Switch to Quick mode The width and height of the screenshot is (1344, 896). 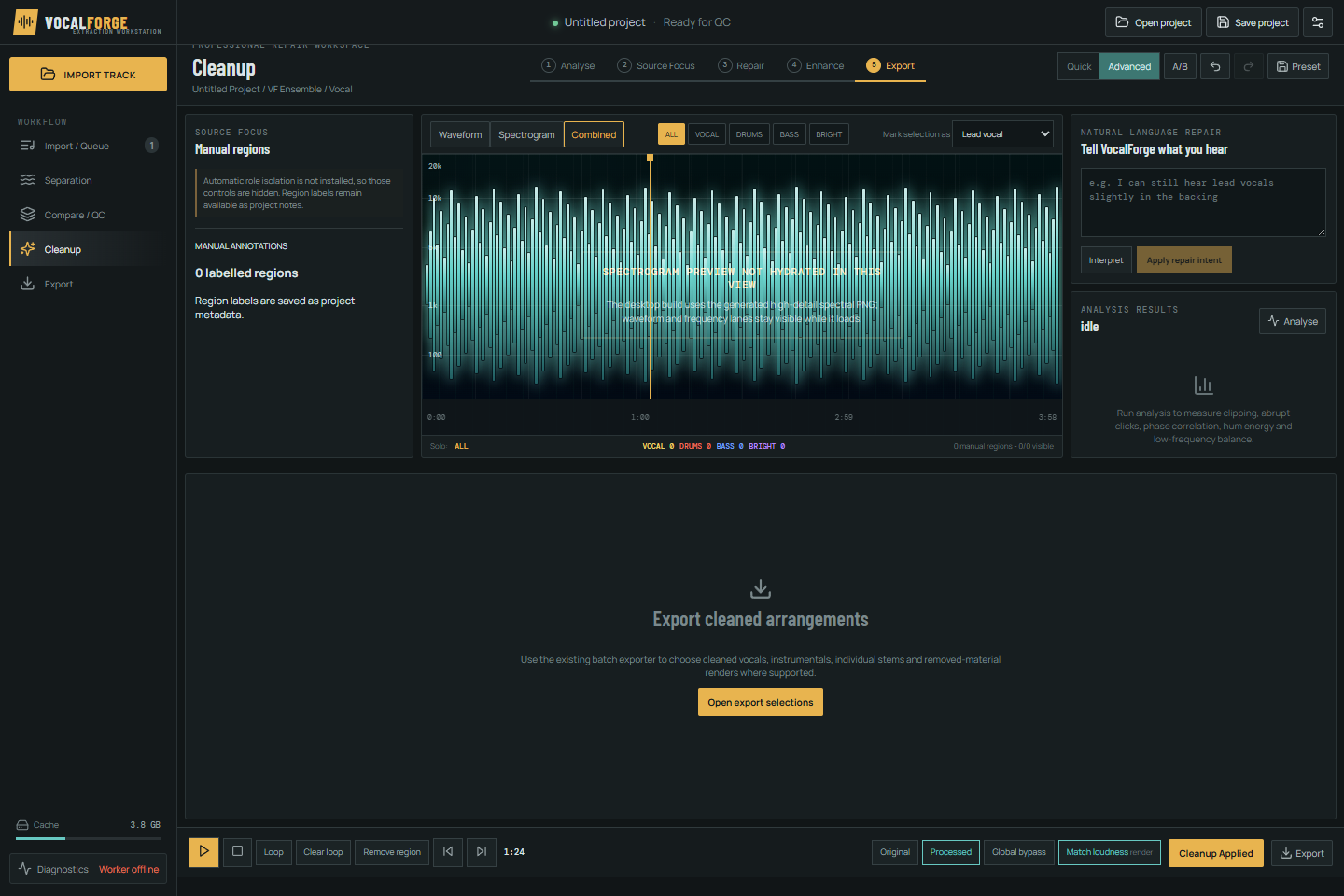click(1079, 66)
